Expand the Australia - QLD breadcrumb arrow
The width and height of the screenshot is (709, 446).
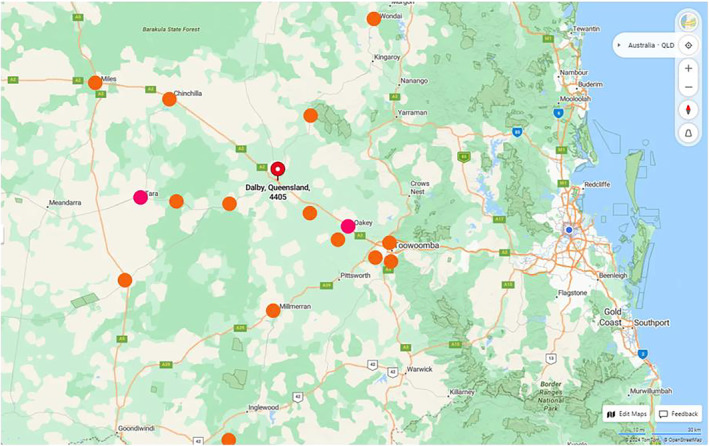(619, 45)
